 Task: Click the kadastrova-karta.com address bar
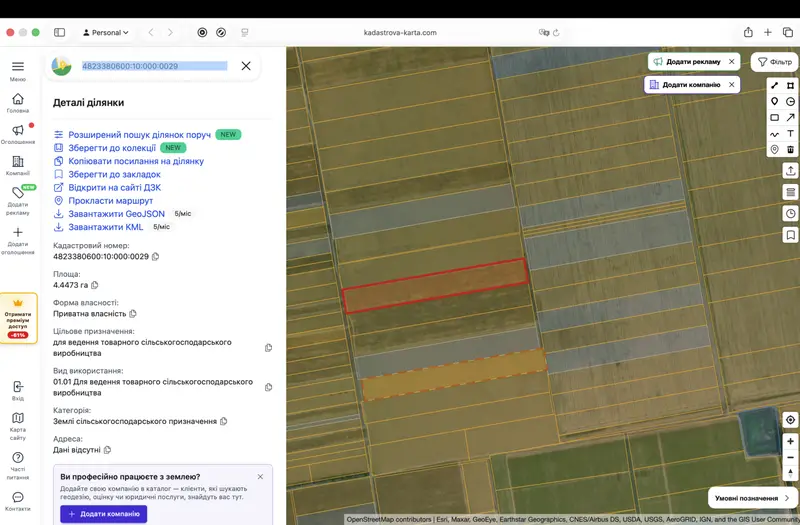click(400, 33)
